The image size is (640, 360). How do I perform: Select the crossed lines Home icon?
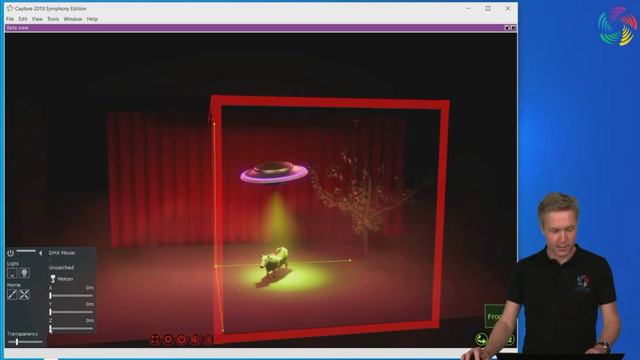(24, 294)
